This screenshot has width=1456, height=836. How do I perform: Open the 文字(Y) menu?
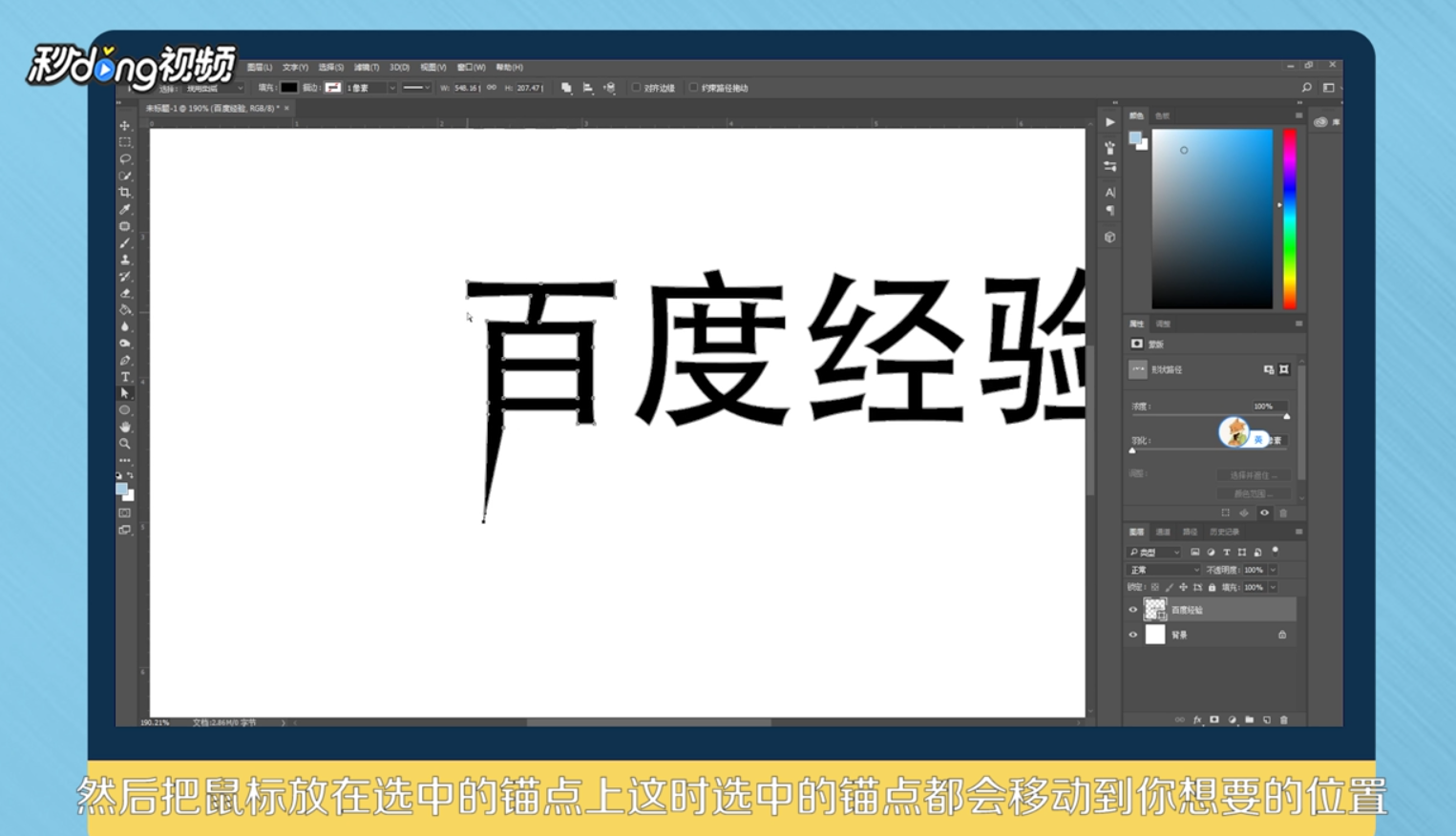pyautogui.click(x=295, y=68)
